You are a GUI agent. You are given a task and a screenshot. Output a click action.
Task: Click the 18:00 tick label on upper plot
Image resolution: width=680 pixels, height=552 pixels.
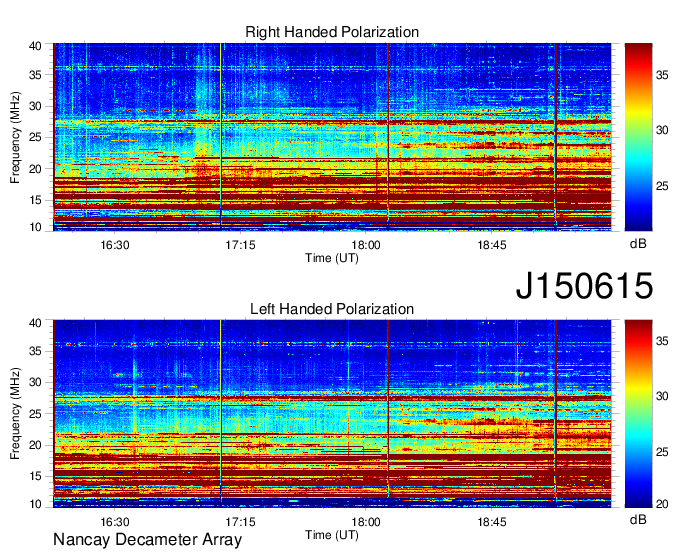click(366, 245)
